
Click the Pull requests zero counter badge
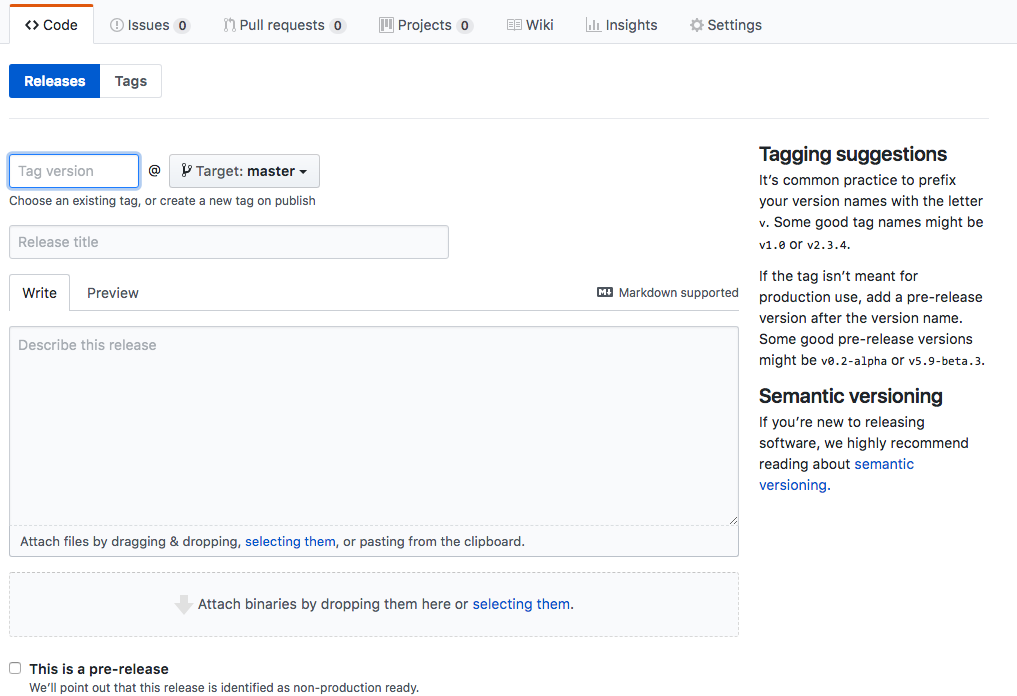[x=337, y=26]
